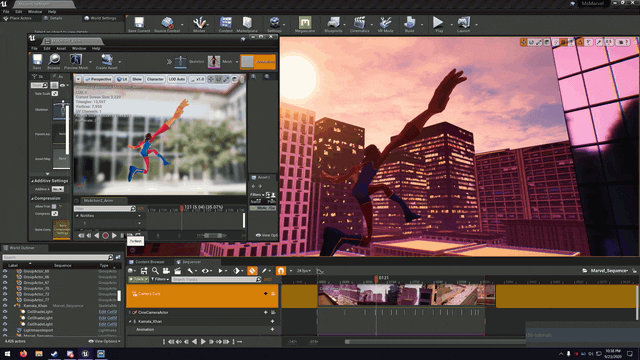
Task: Open the Blueprints toolbar menu
Action: 333,24
